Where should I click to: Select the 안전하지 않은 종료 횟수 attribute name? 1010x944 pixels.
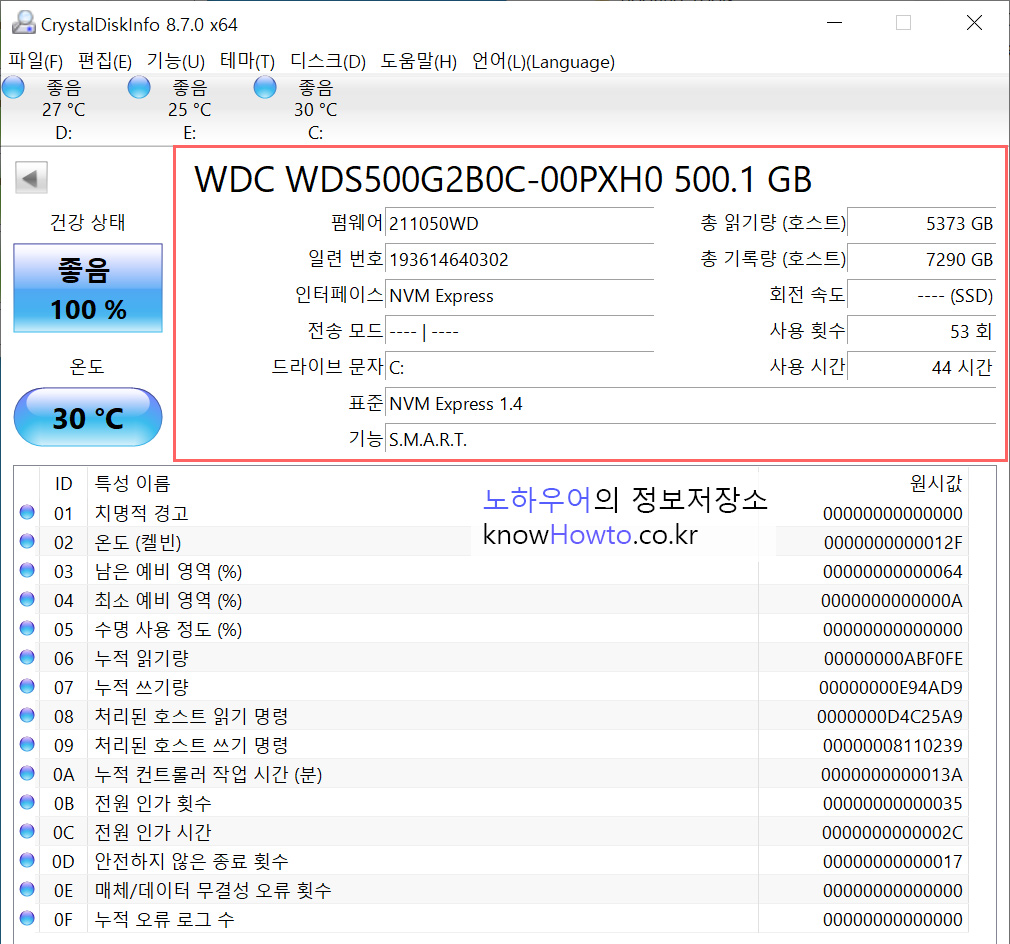point(191,861)
